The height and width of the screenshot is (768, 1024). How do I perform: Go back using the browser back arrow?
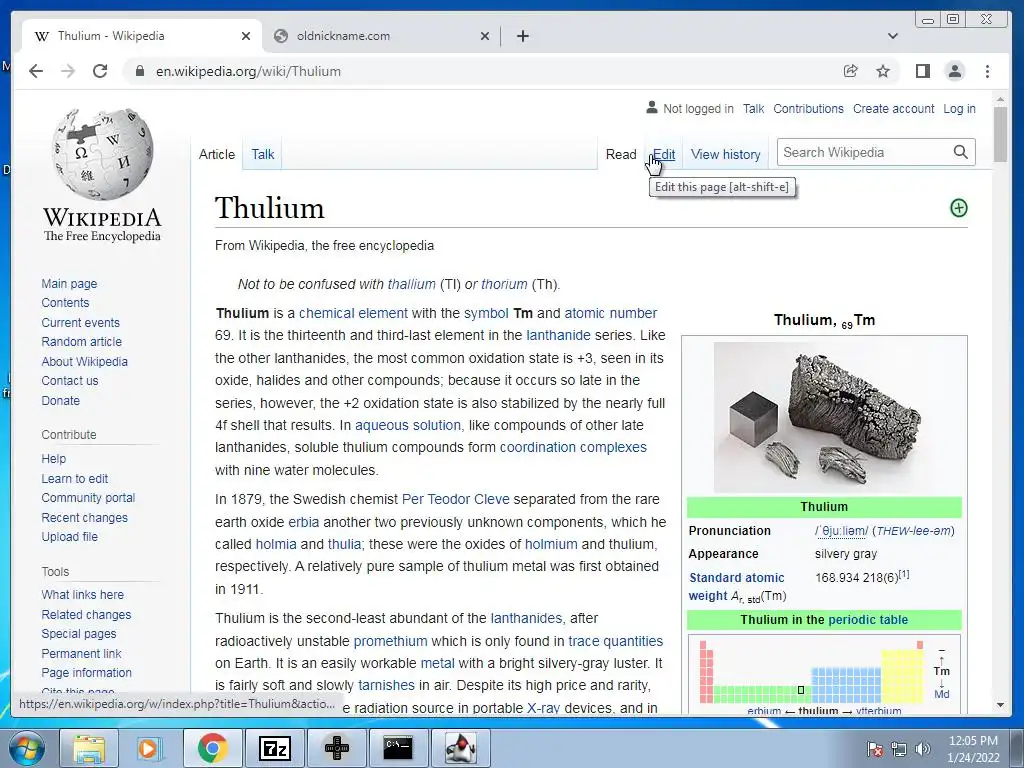(x=36, y=71)
